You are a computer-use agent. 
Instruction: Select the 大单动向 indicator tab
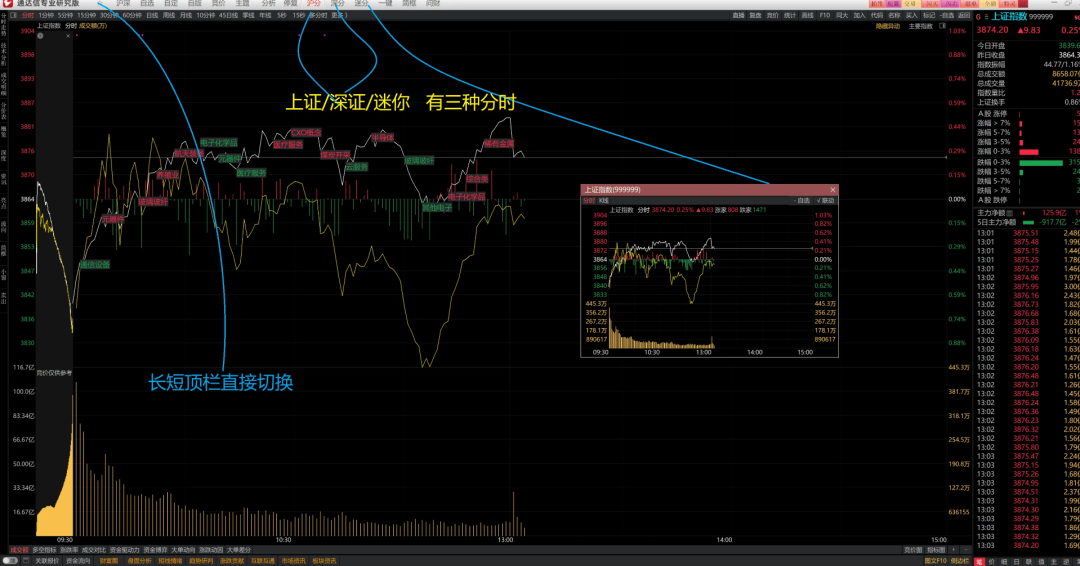pos(183,550)
